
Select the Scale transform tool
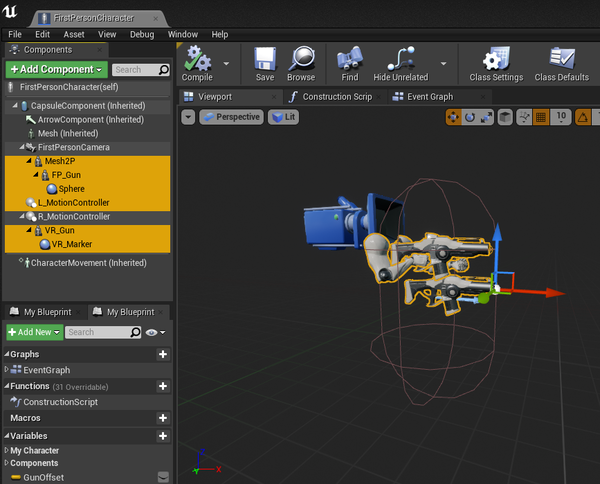coord(486,117)
